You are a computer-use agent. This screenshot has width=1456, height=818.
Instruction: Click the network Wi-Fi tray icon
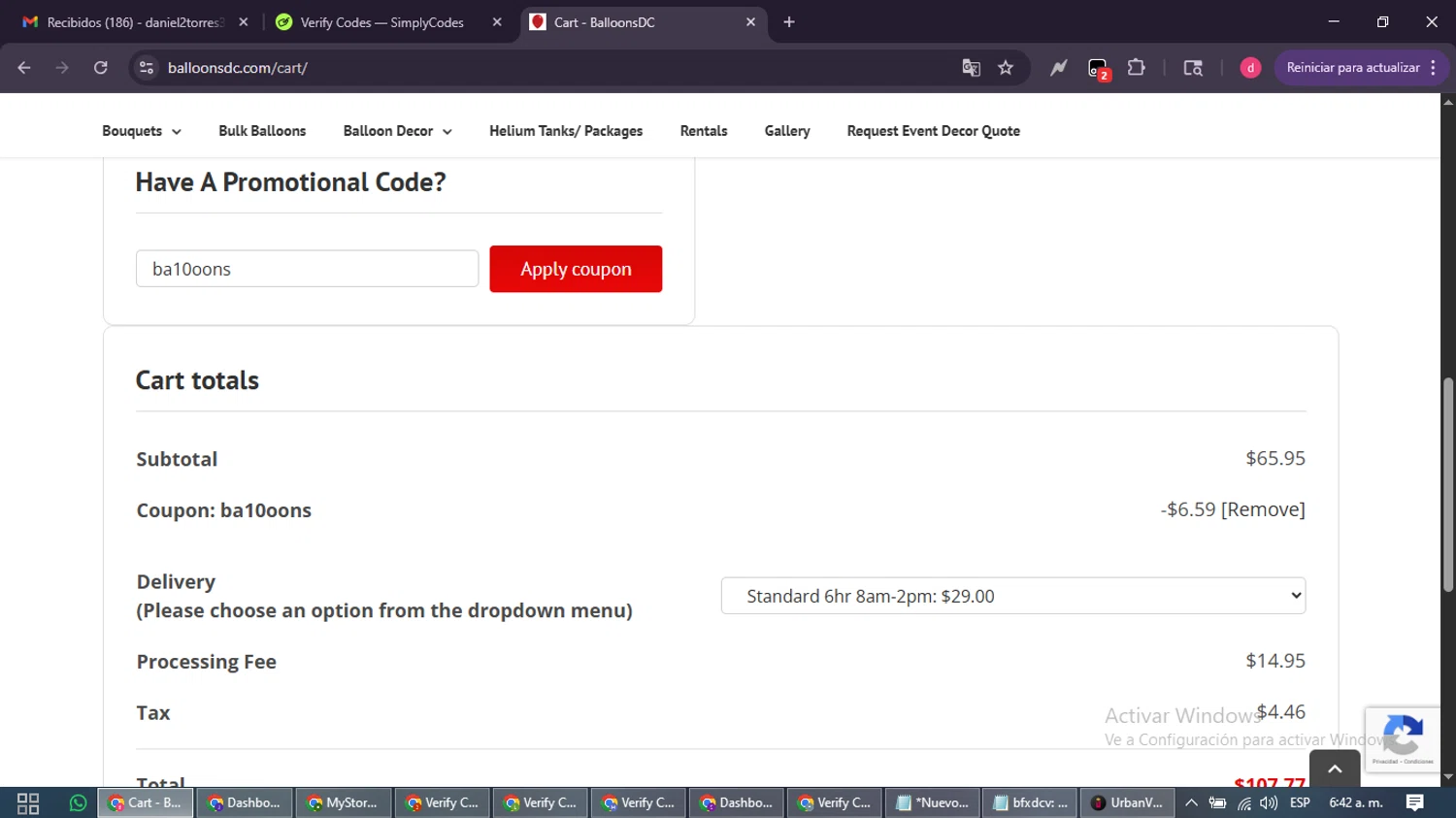point(1244,803)
